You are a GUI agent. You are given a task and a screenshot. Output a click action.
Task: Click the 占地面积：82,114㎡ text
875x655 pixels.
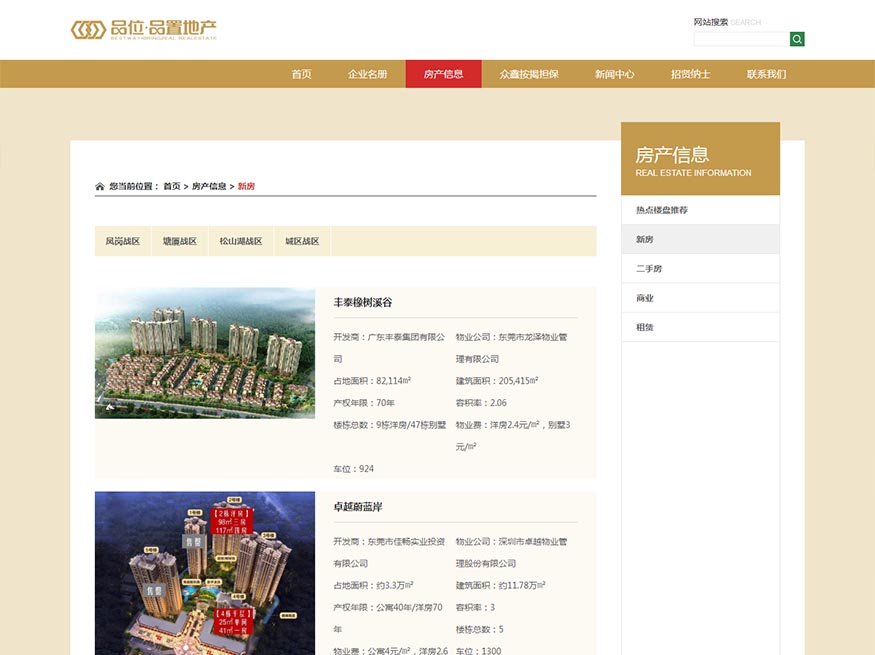[x=372, y=381]
